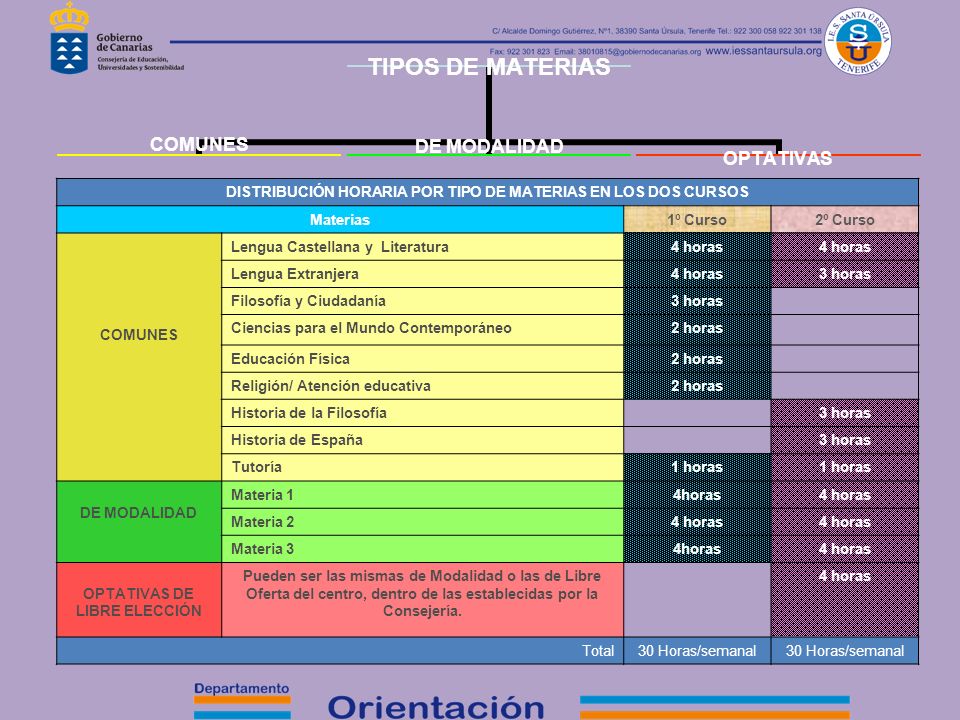Click 1º Curso hours for Filosofía y Ciudadanía
960x720 pixels.
(697, 301)
